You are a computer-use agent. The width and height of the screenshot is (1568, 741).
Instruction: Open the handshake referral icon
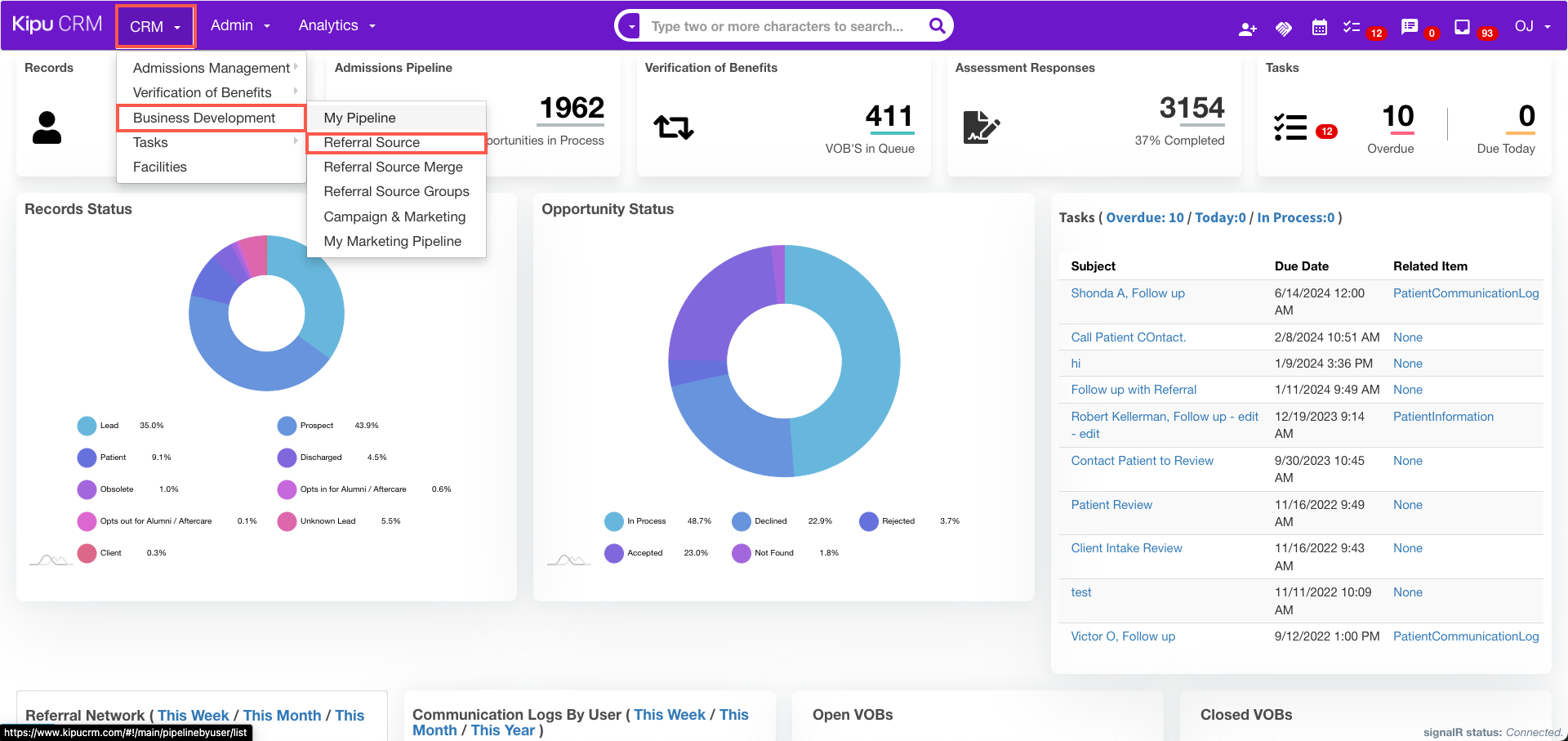[1284, 29]
